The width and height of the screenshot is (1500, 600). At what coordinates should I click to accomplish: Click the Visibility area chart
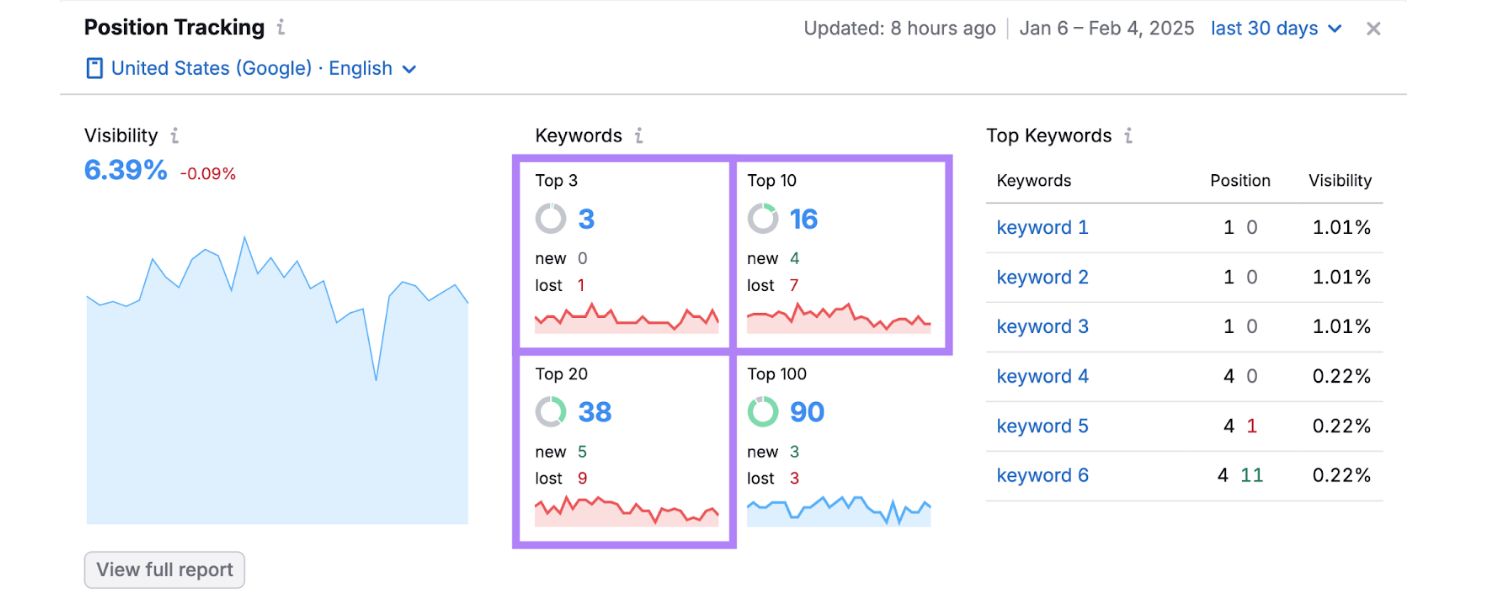(275, 400)
